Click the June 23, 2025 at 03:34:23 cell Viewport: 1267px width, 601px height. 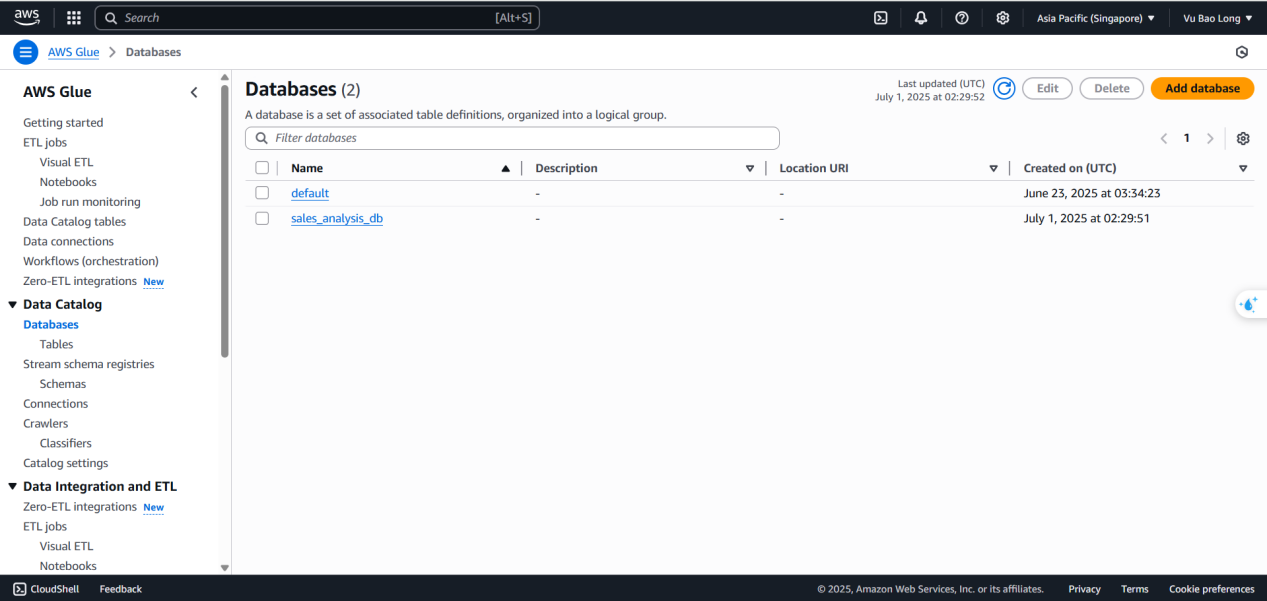pyautogui.click(x=1092, y=193)
